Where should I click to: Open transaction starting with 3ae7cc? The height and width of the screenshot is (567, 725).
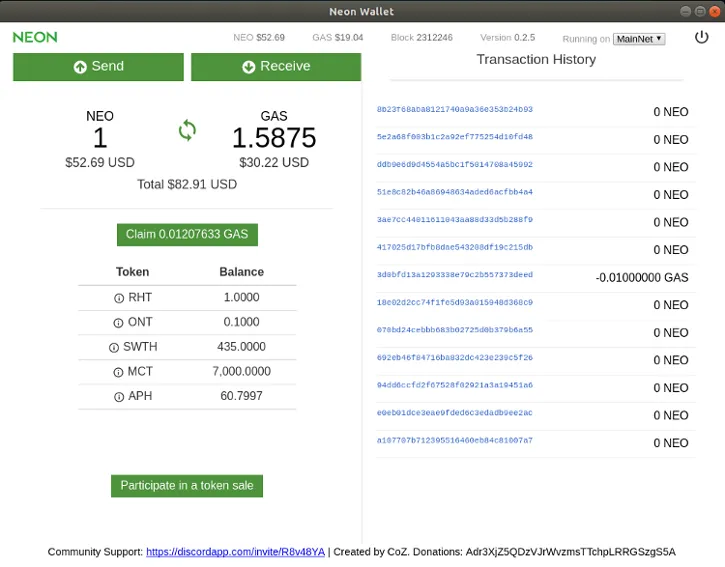tap(455, 219)
